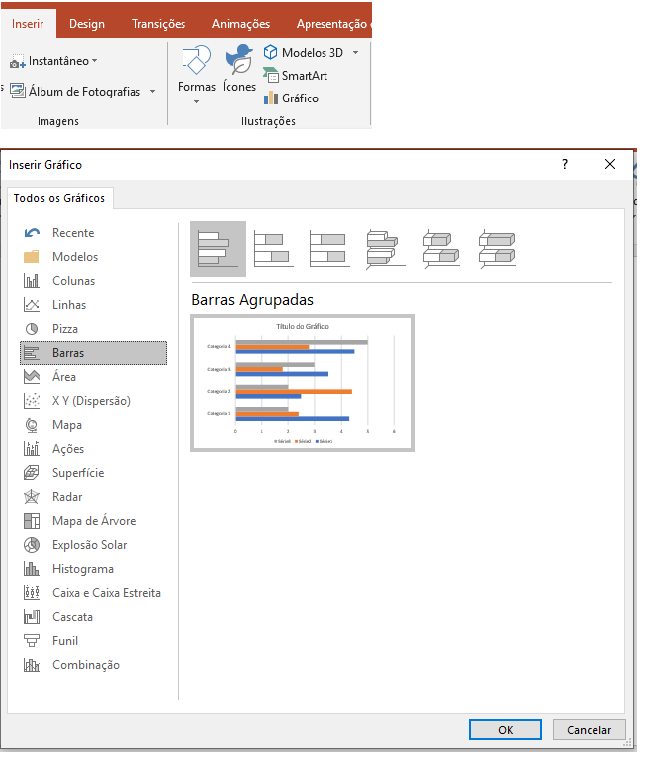Expand the Álbum de Fotografias dropdown
The width and height of the screenshot is (671, 780).
pos(152,92)
